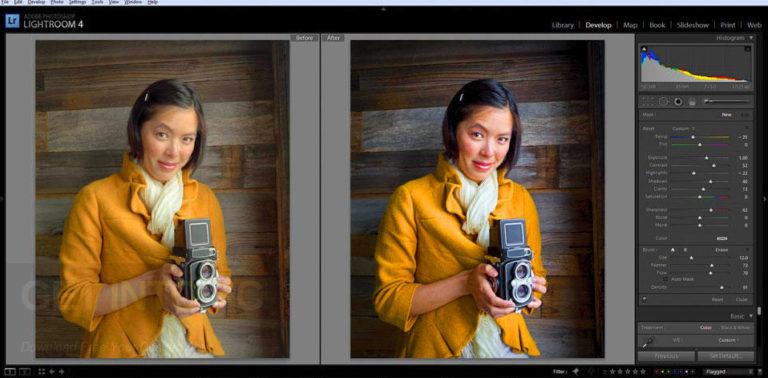The image size is (768, 378).
Task: Toggle the histogram shadow clipping indicator
Action: click(644, 48)
